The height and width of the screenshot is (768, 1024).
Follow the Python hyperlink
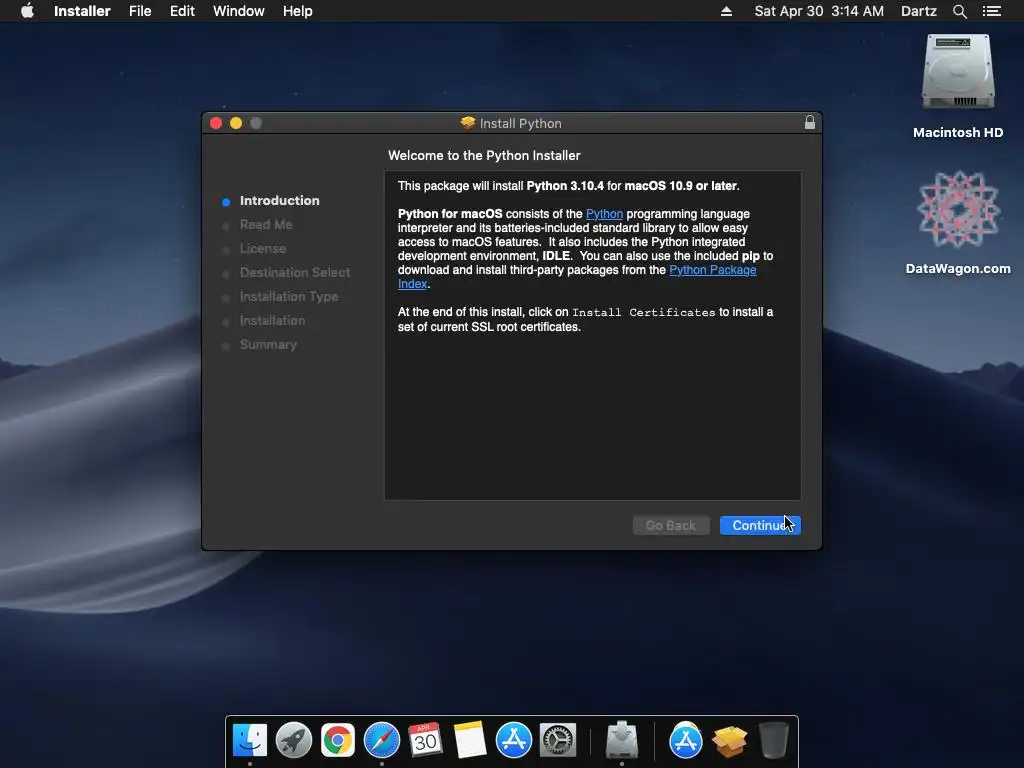coord(604,214)
